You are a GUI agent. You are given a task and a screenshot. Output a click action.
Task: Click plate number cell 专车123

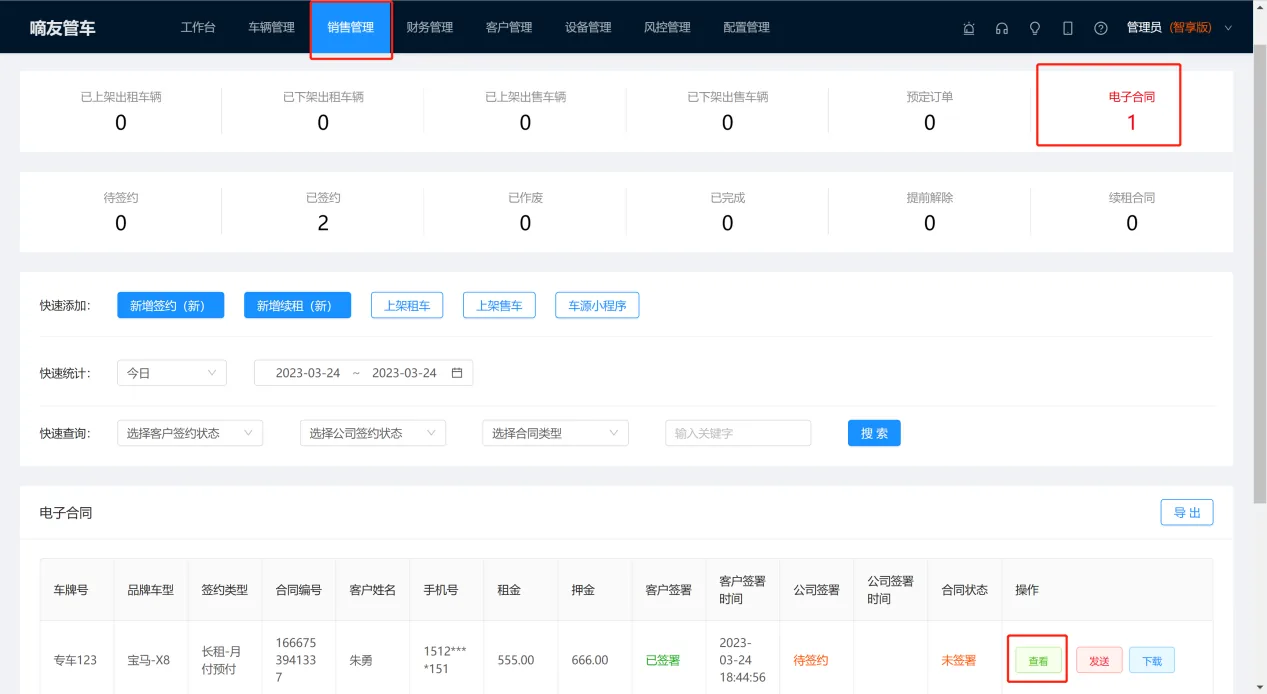click(75, 661)
